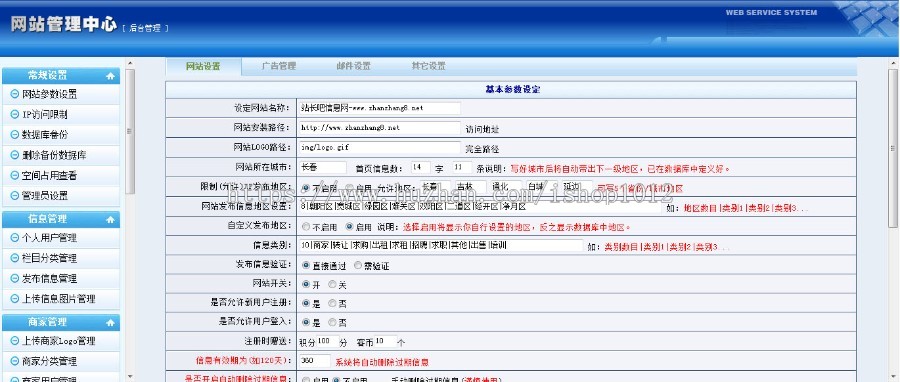
Task: Click the sidebar scrollbar's up arrow
Action: [x=130, y=63]
